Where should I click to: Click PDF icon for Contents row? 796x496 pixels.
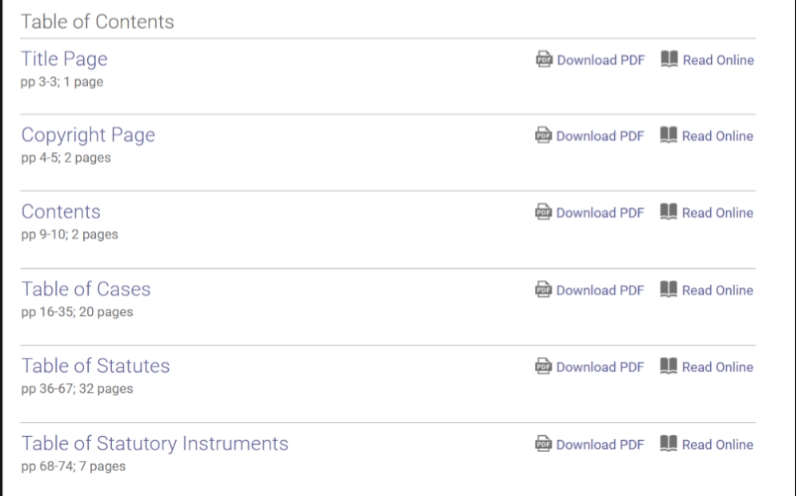coord(544,213)
